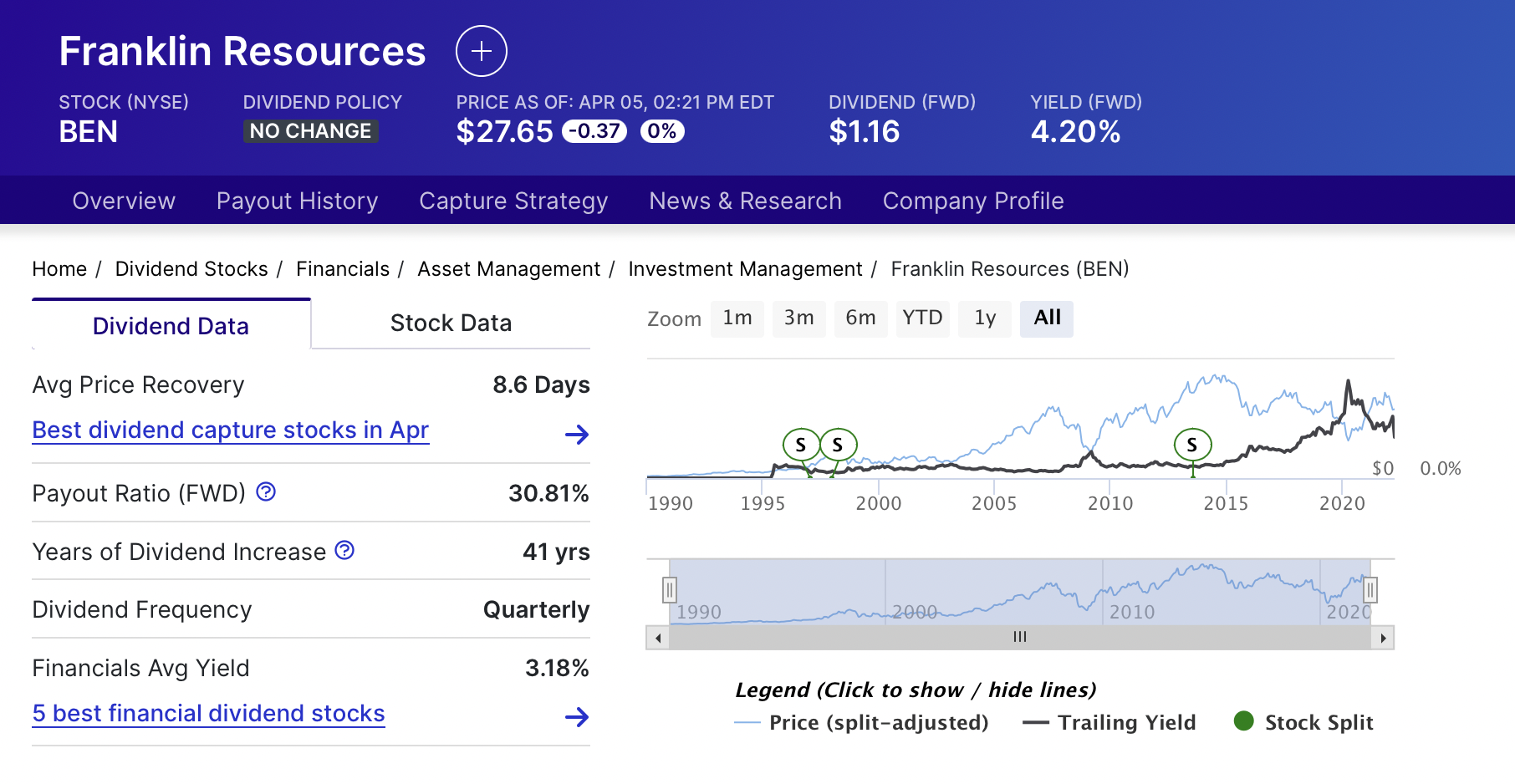Click the left range slider handle below chart
Screen dimensions: 1515x784
pyautogui.click(x=670, y=589)
